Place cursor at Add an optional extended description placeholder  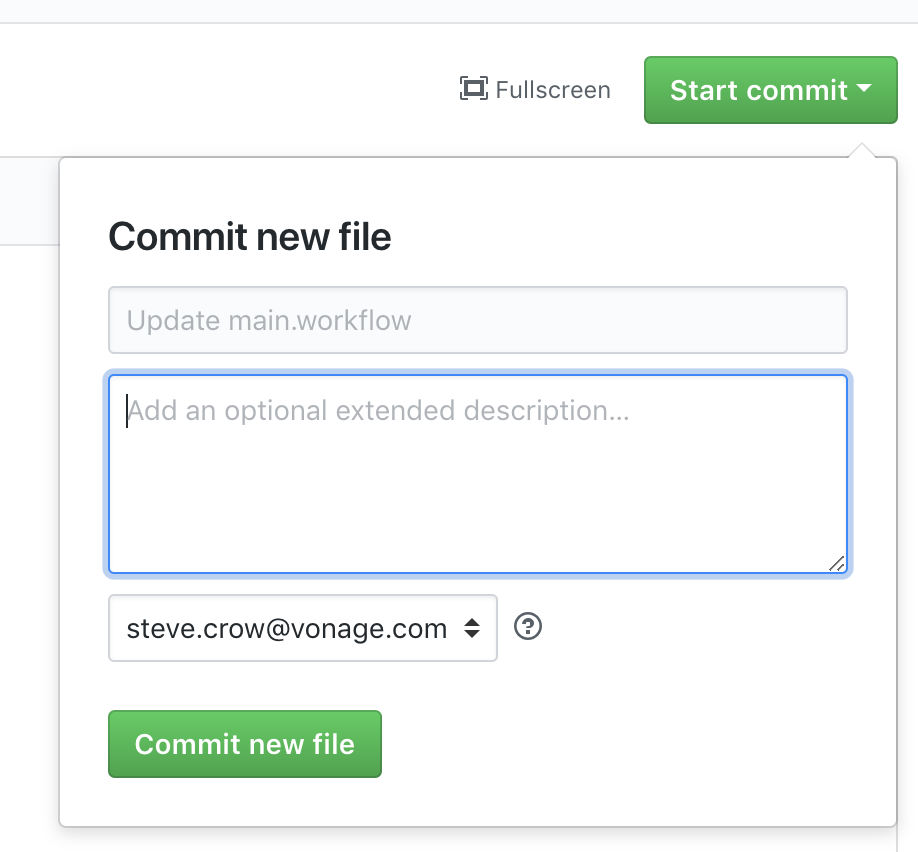[x=378, y=410]
